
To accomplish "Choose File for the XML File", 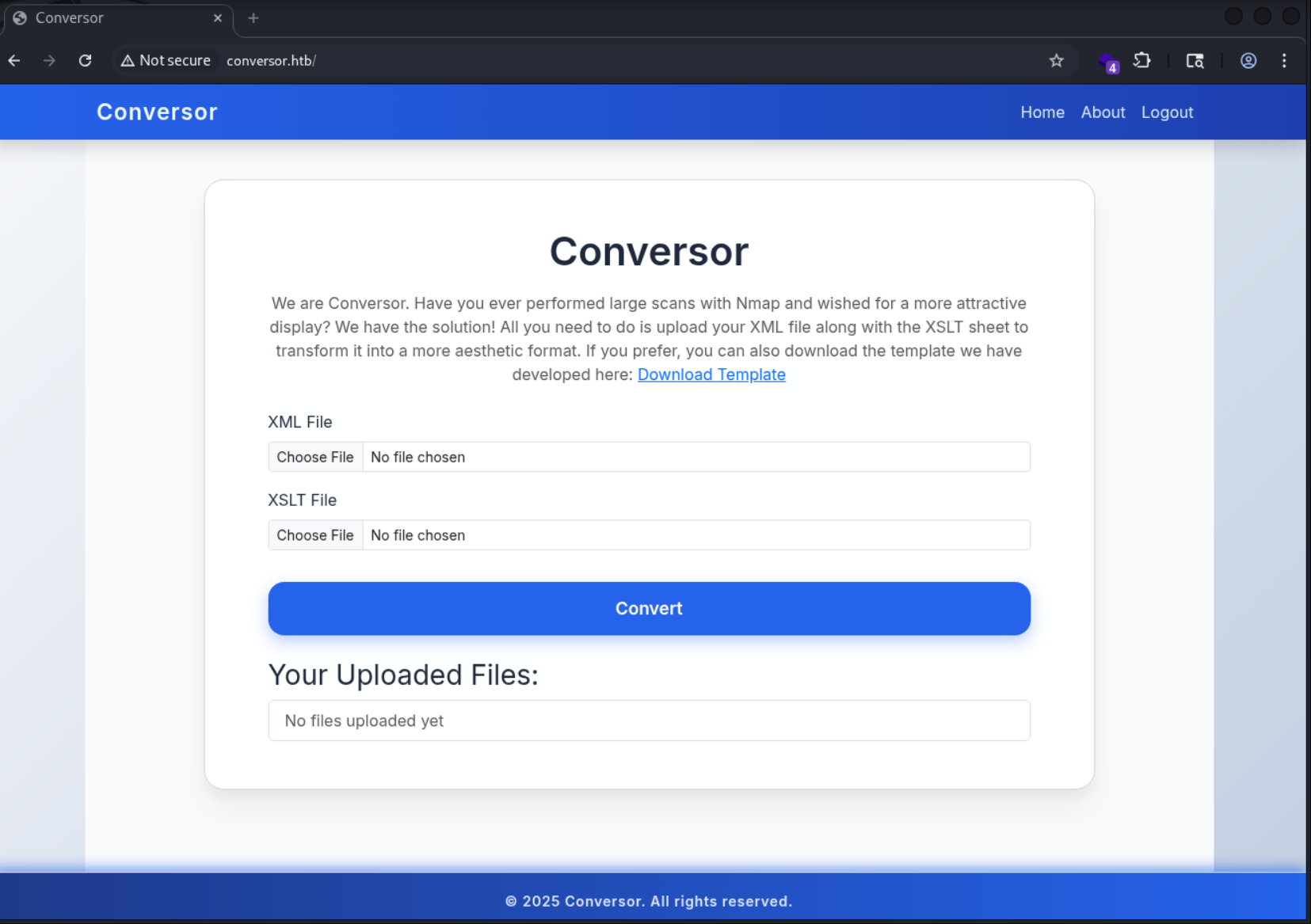I will coord(315,457).
